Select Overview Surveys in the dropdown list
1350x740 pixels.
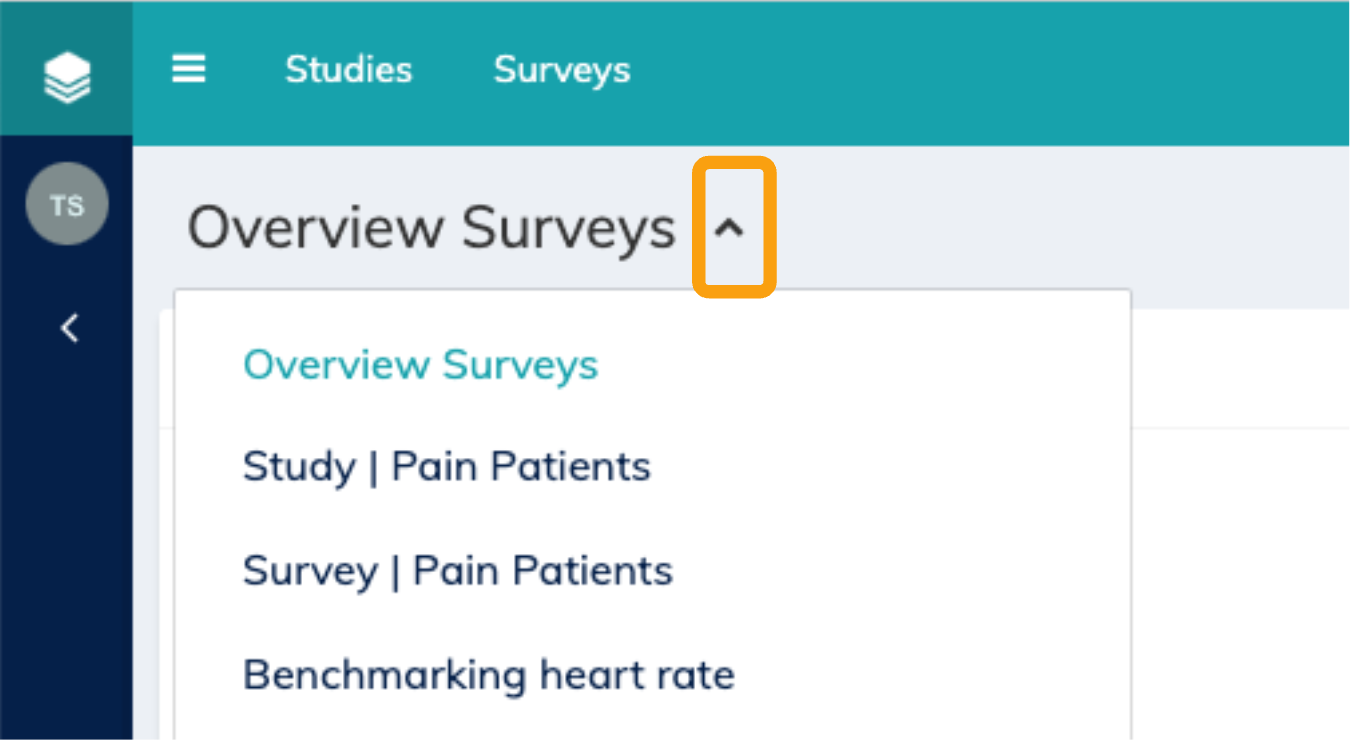pos(420,365)
